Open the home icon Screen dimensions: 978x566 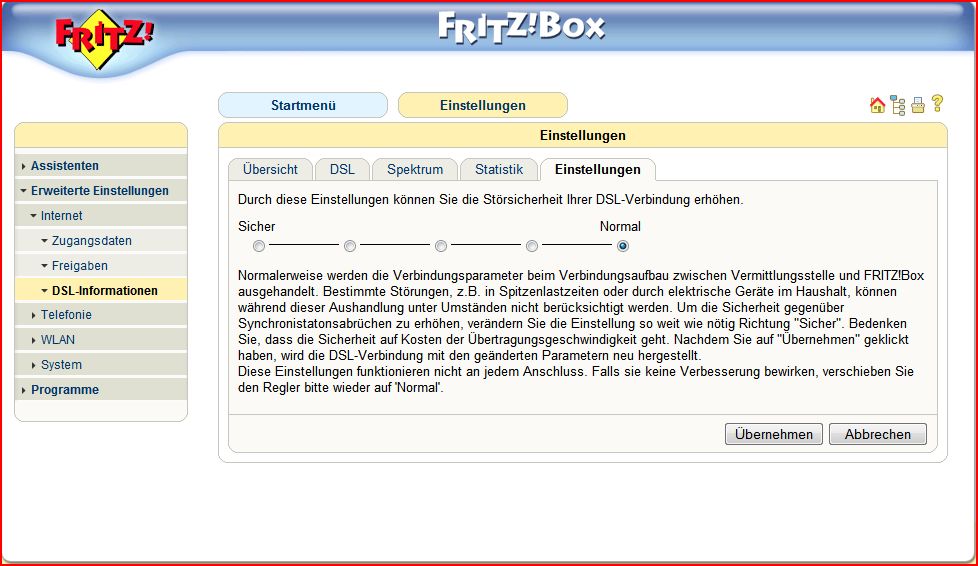click(x=877, y=105)
